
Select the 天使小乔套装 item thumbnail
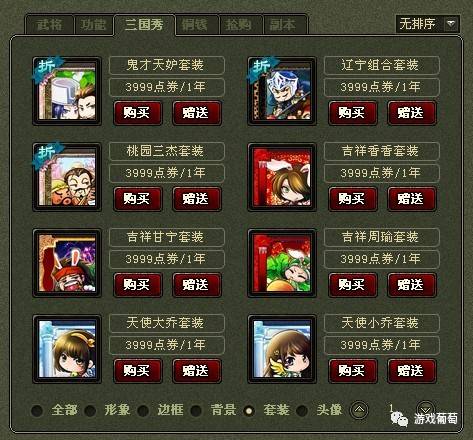(x=282, y=349)
